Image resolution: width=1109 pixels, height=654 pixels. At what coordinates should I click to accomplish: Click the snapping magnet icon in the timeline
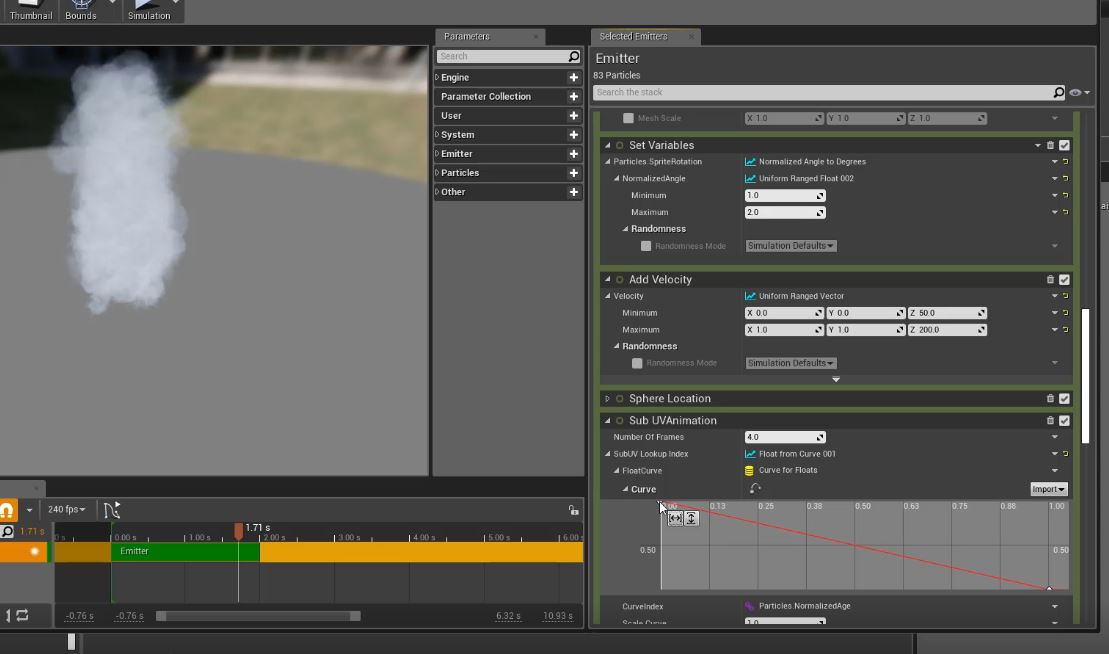(6, 510)
